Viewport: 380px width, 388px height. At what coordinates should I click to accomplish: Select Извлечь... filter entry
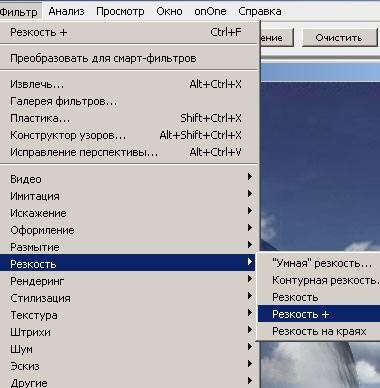(x=129, y=84)
